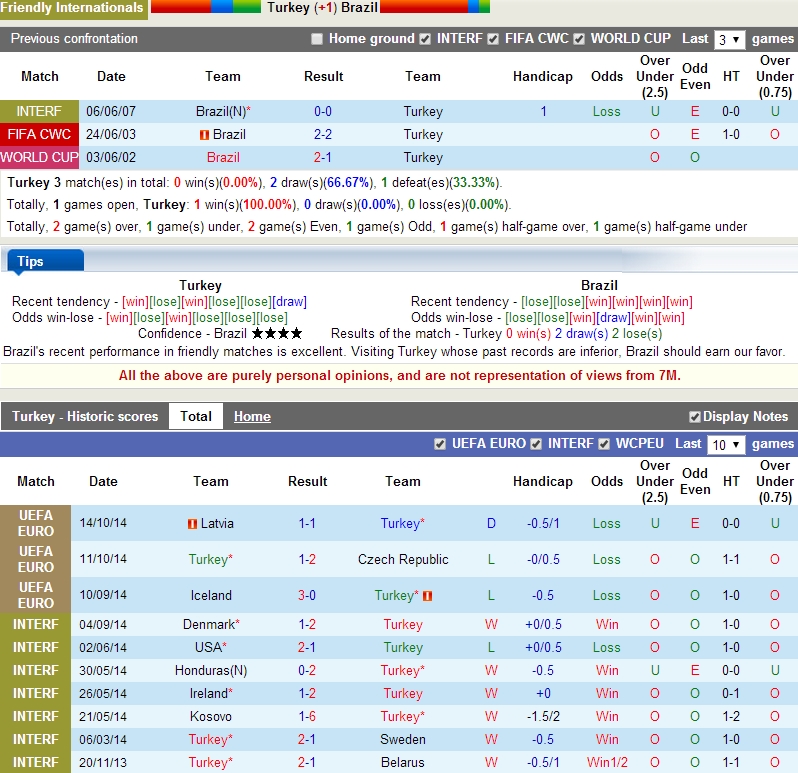Click the FIFA CWC competition label
798x773 pixels.
pos(39,134)
